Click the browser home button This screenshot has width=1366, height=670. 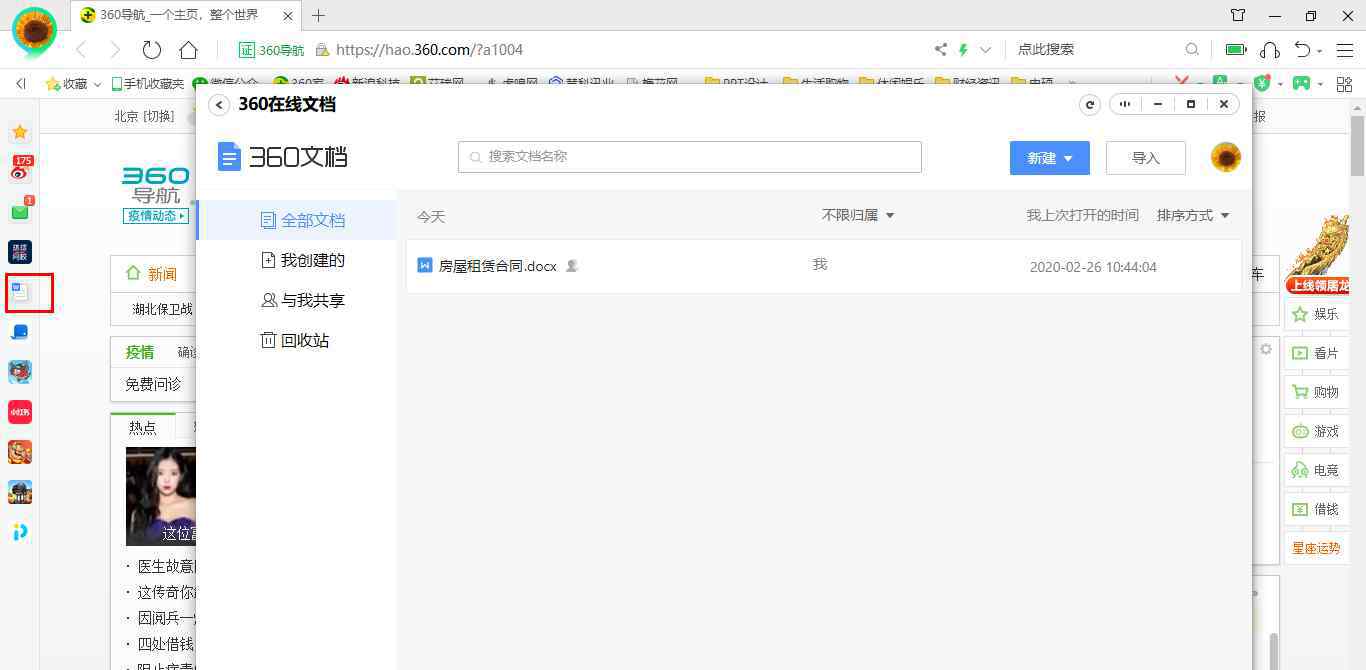188,50
